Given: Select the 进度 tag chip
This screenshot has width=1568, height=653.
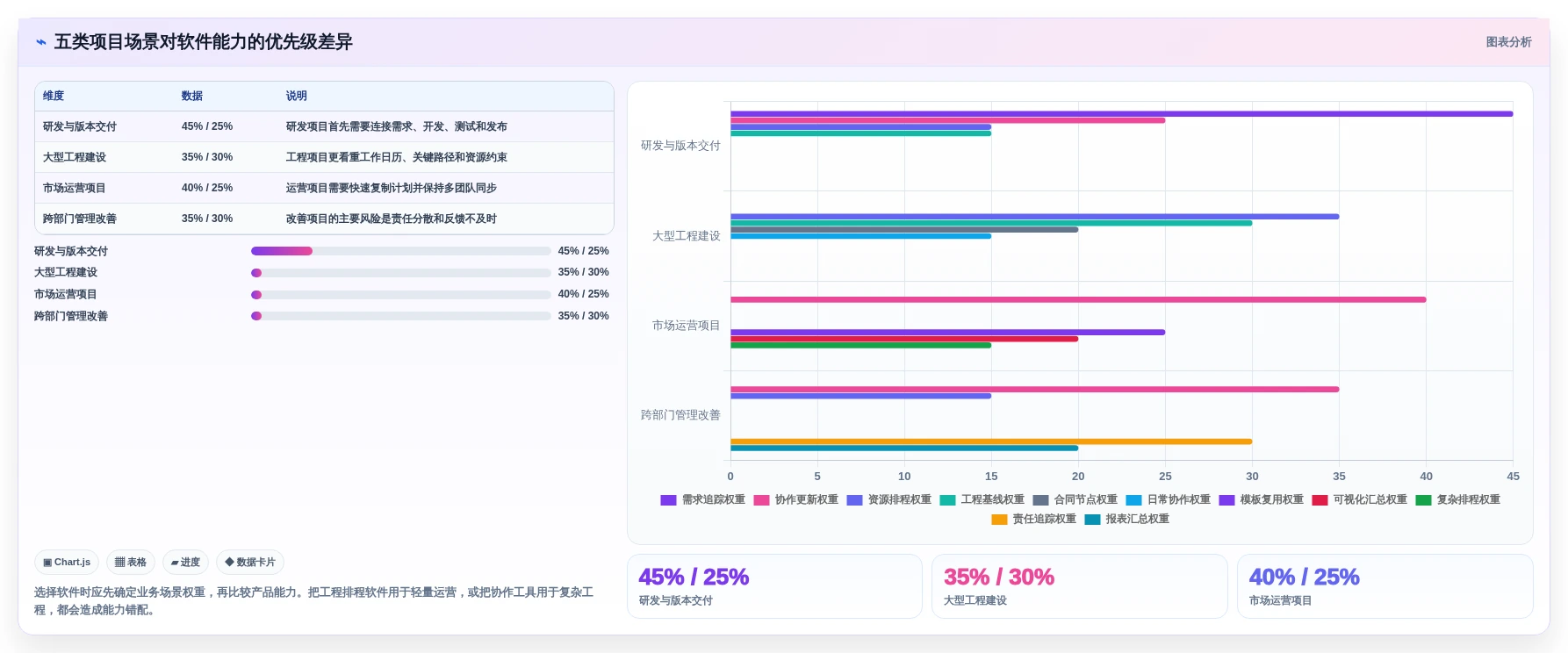Looking at the screenshot, I should pos(185,562).
